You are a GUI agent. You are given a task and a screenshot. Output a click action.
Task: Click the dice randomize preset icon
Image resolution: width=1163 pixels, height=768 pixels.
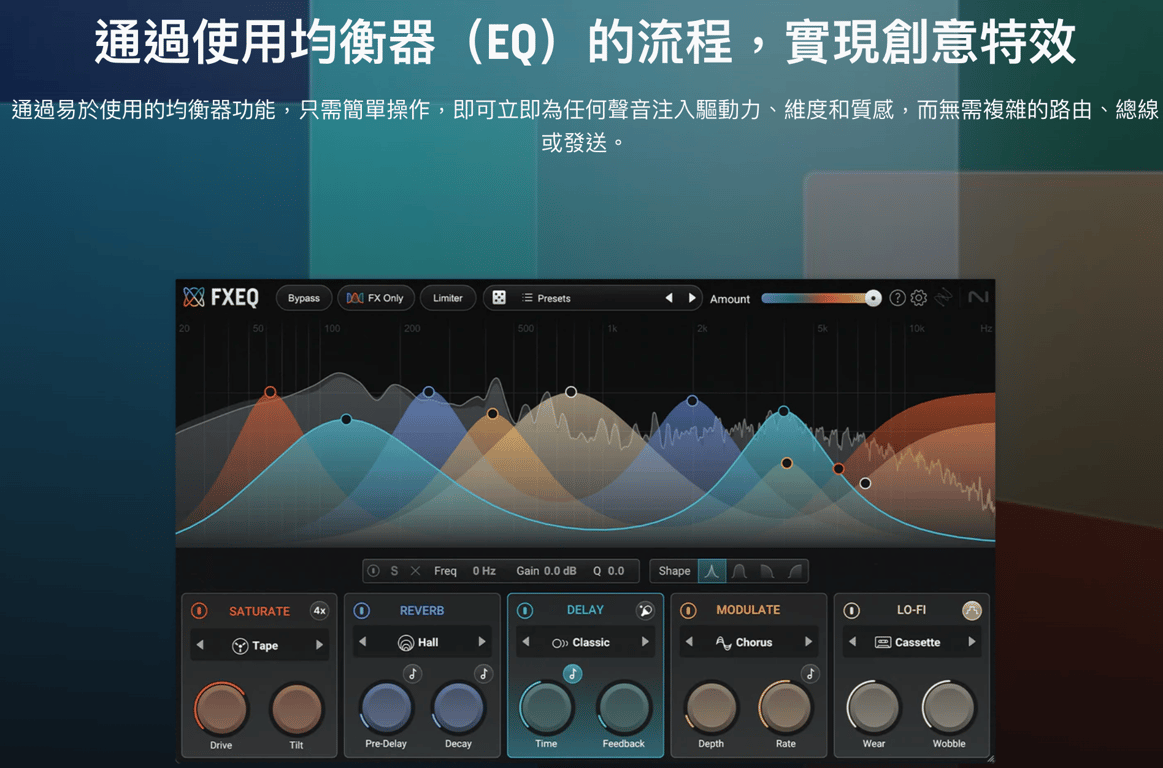click(499, 298)
